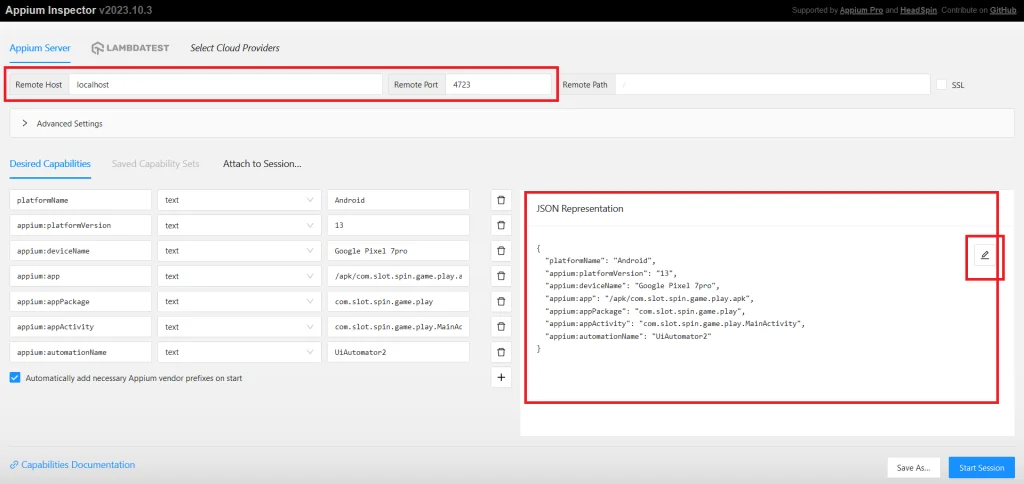Switch to the LambdaTest tab

click(130, 48)
